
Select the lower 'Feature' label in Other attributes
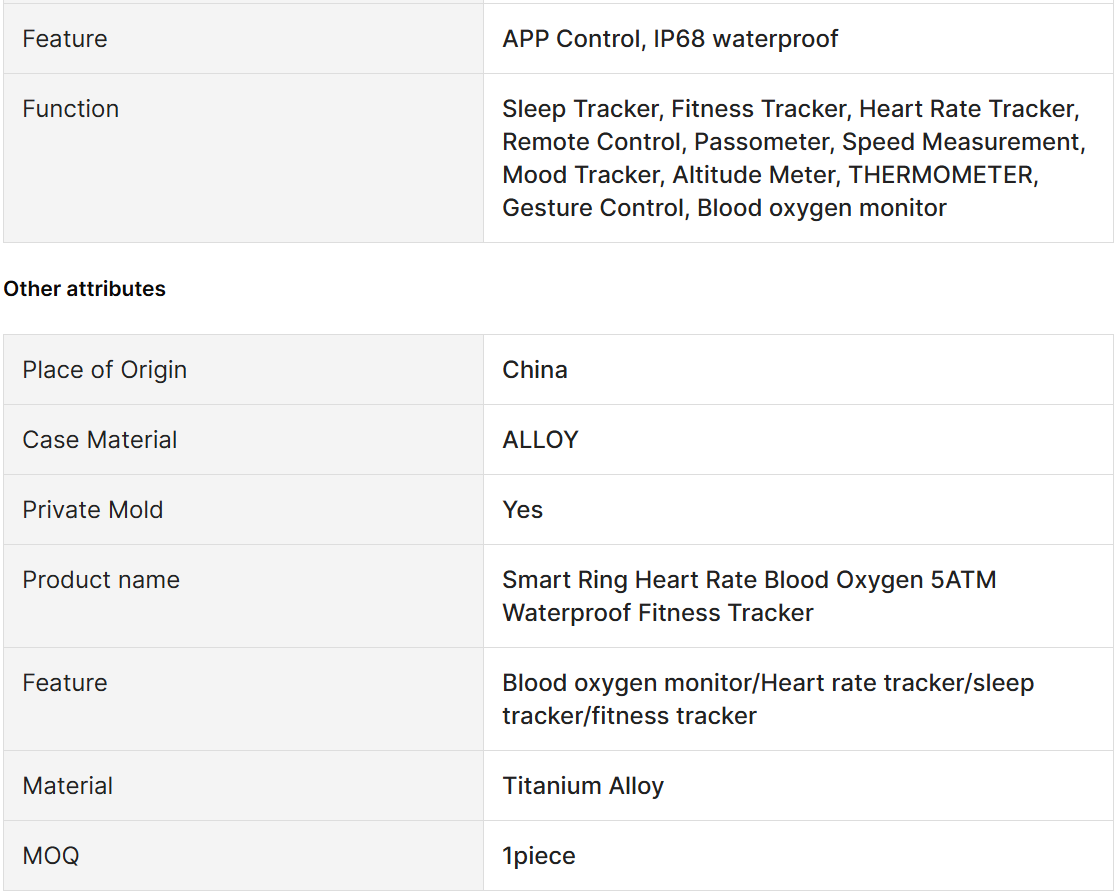coord(65,683)
